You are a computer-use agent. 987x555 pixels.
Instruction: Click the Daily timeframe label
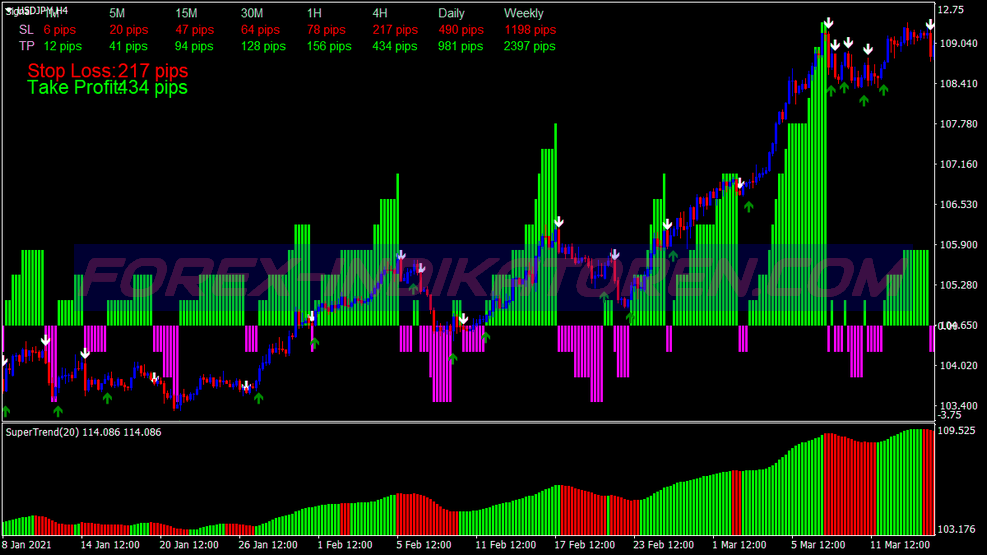[x=451, y=13]
